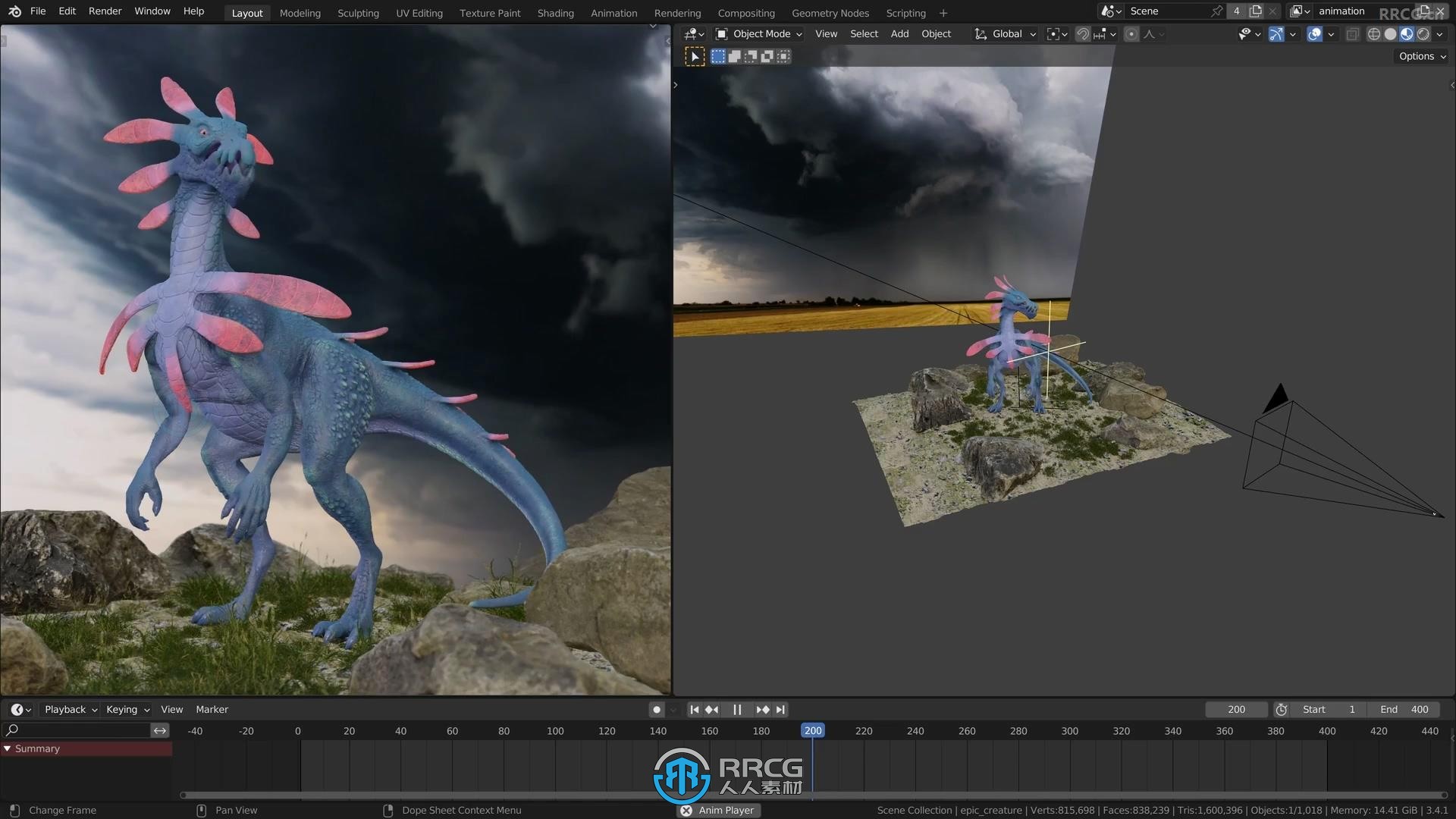
Task: Toggle viewport overlays
Action: [x=1315, y=34]
